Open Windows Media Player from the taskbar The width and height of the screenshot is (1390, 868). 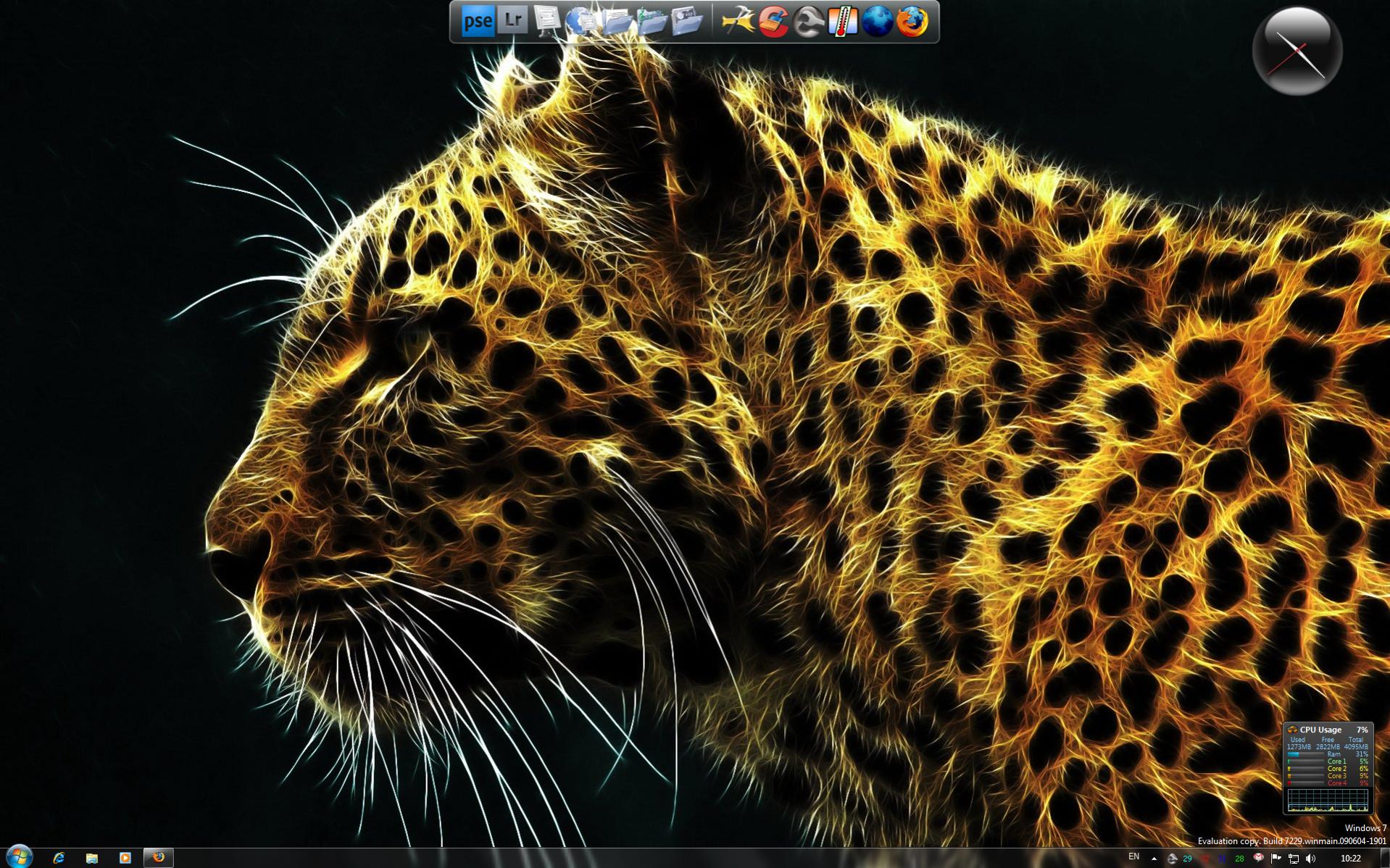pyautogui.click(x=125, y=858)
